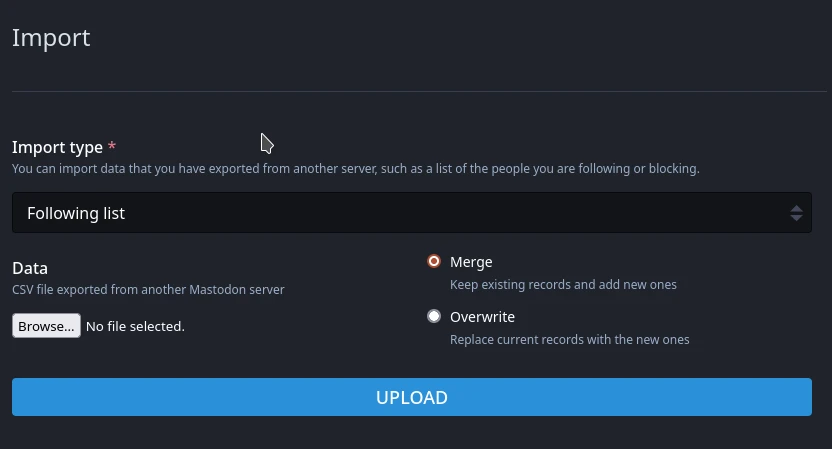Click the Overwrite option label text
Image resolution: width=832 pixels, height=449 pixels.
click(482, 317)
